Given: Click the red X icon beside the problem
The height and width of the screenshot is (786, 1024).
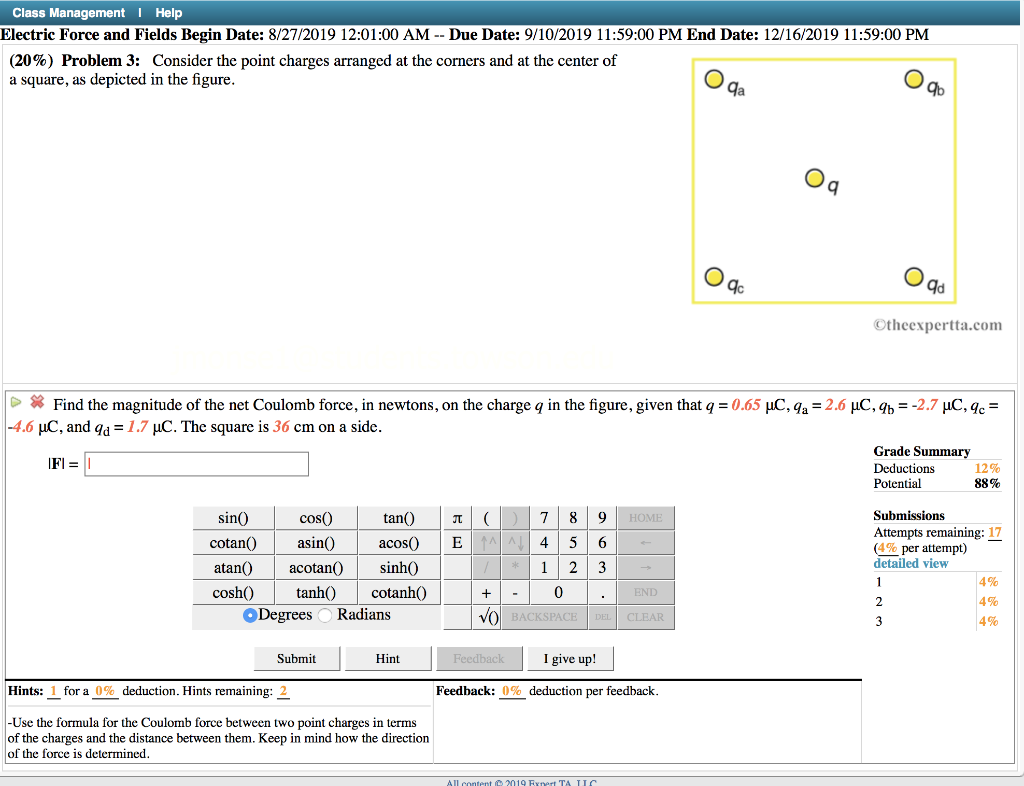Looking at the screenshot, I should (35, 404).
